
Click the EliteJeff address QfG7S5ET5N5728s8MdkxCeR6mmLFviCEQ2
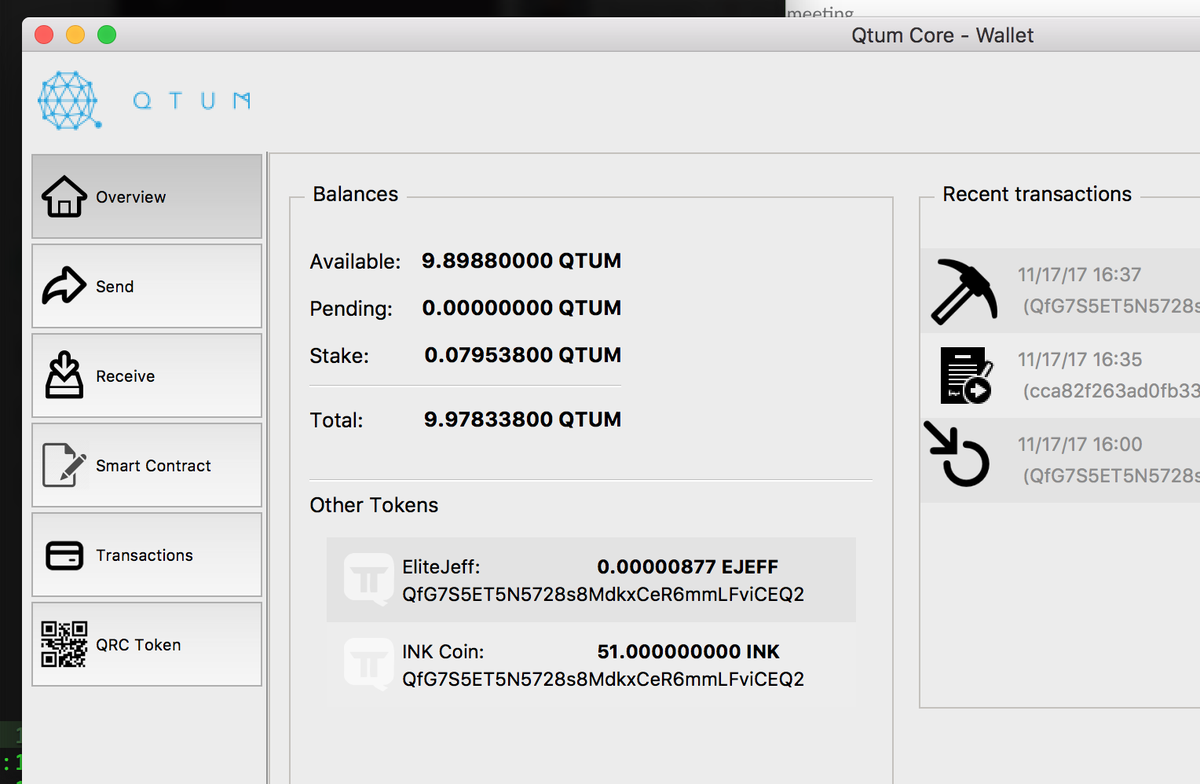point(603,595)
